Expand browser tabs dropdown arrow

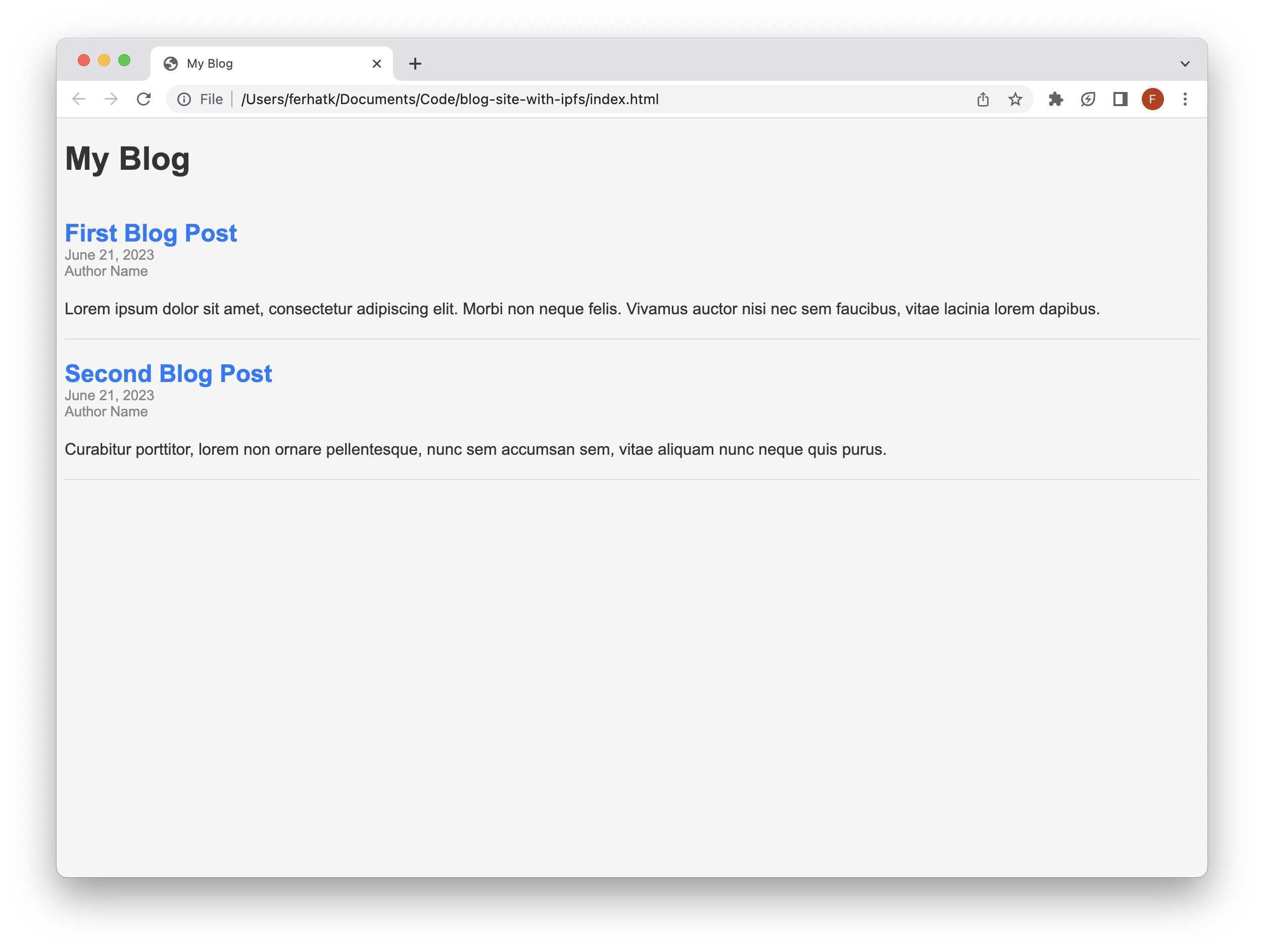[1184, 63]
